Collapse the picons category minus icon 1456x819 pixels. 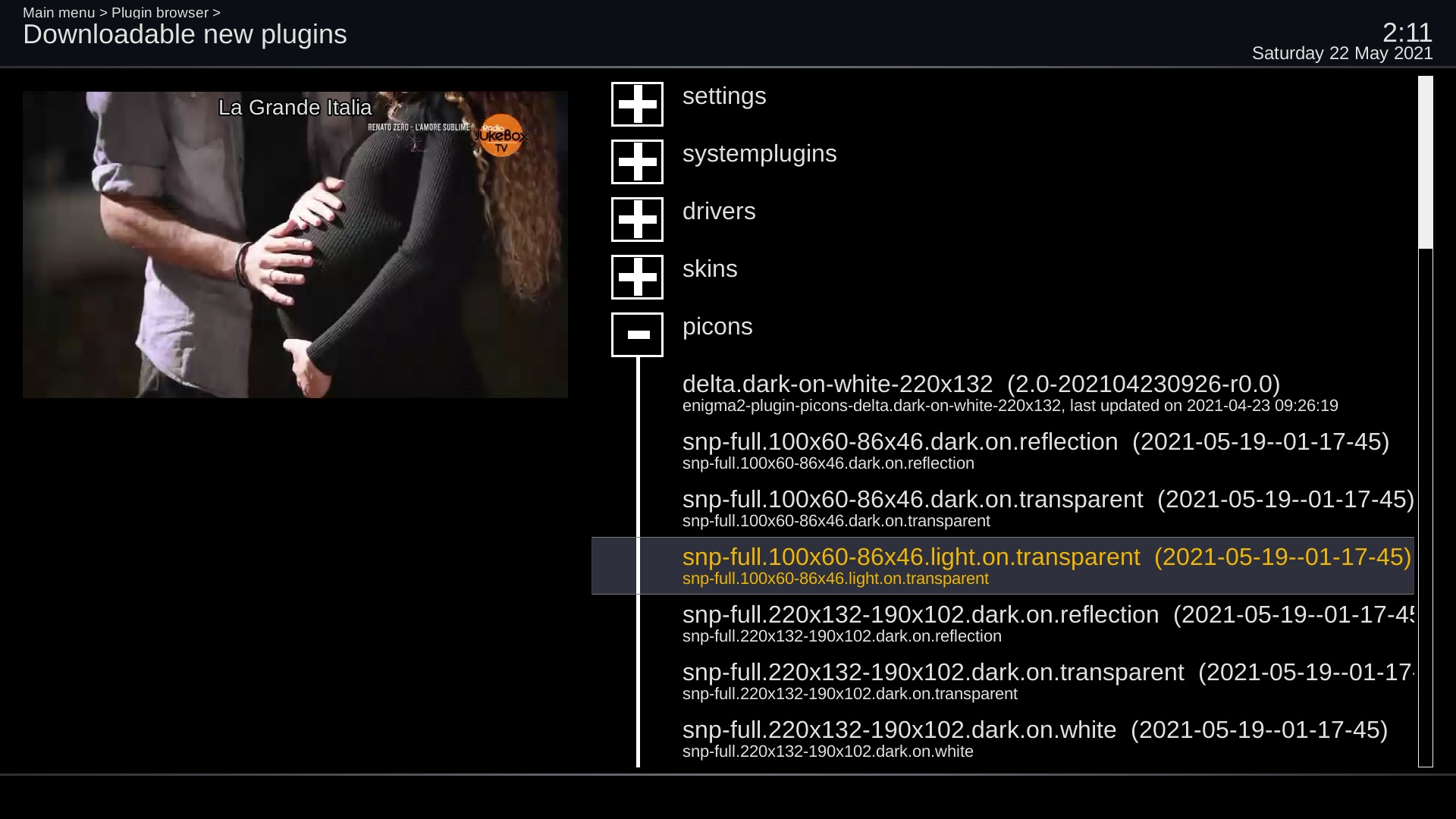pos(637,334)
